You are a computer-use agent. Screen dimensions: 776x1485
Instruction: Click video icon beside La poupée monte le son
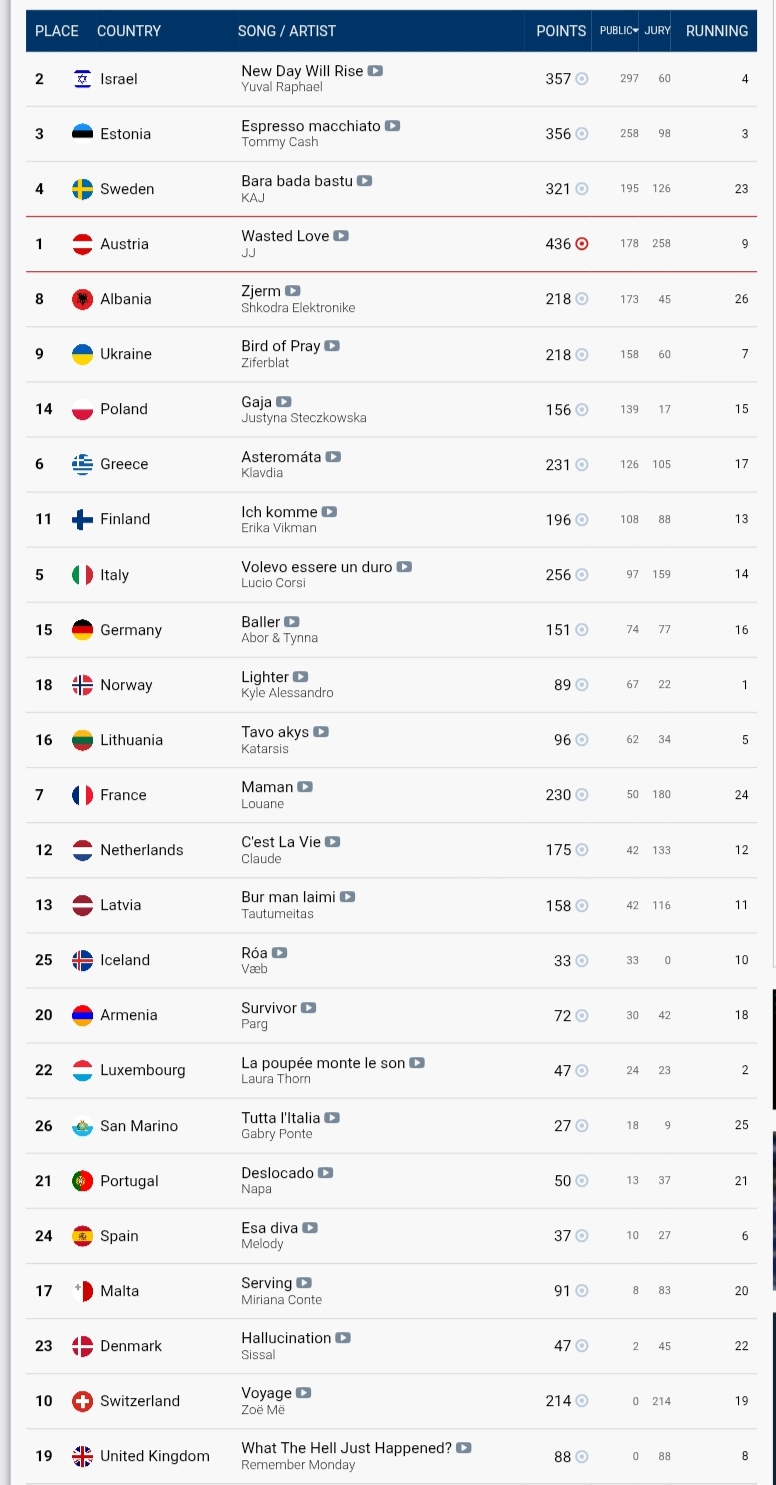417,1063
